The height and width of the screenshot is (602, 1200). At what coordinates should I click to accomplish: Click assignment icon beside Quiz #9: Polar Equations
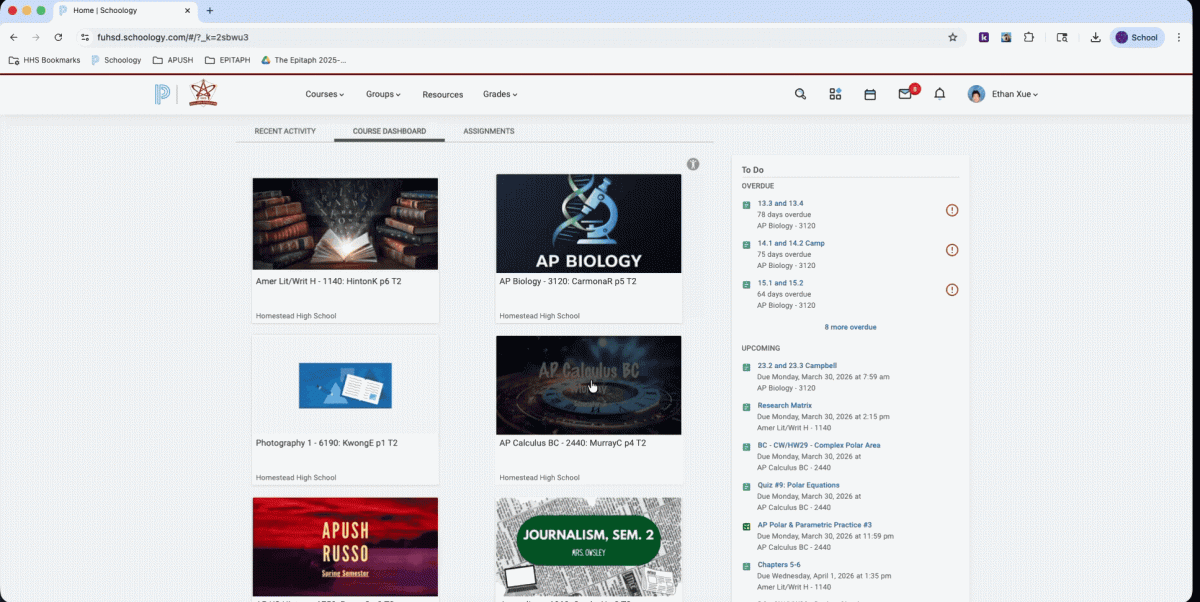click(x=746, y=487)
